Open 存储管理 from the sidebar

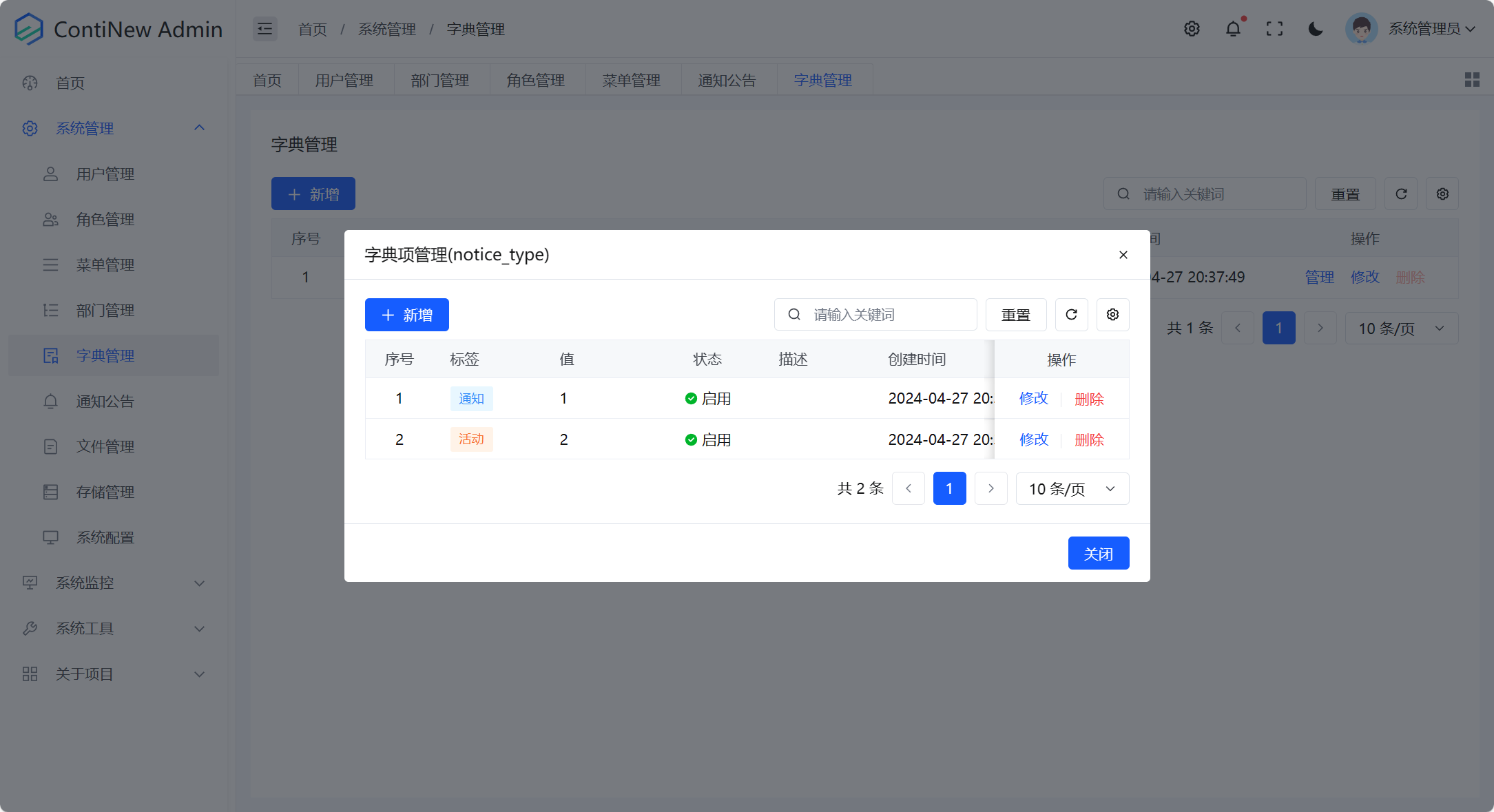point(105,492)
